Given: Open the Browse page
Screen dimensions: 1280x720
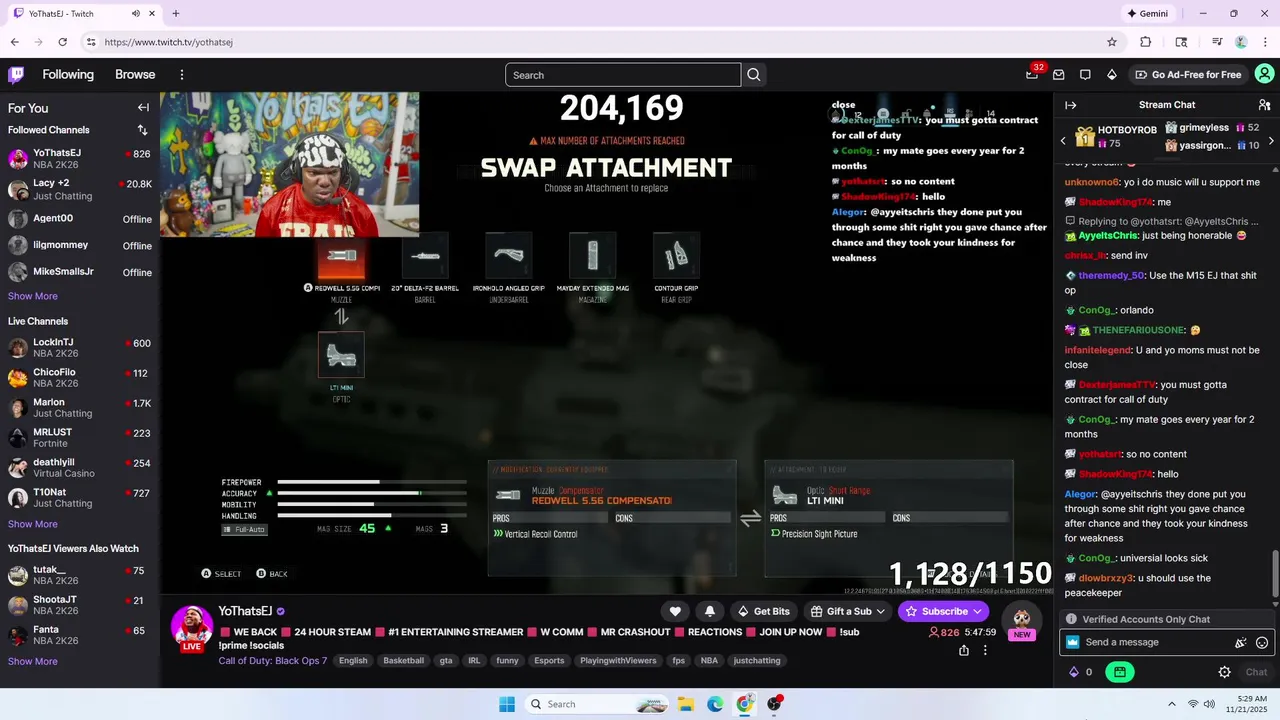Looking at the screenshot, I should (x=135, y=75).
